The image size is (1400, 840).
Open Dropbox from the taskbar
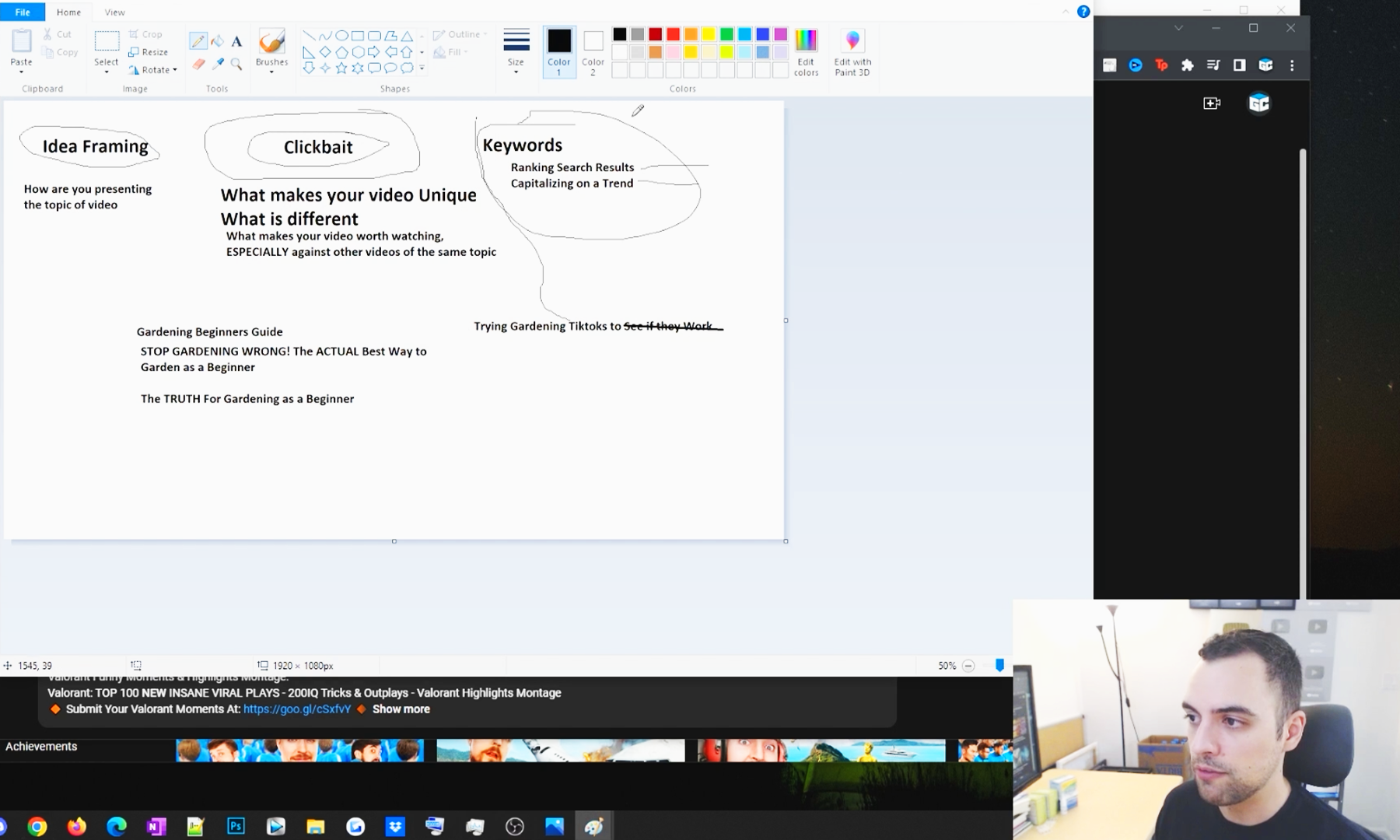tap(395, 826)
